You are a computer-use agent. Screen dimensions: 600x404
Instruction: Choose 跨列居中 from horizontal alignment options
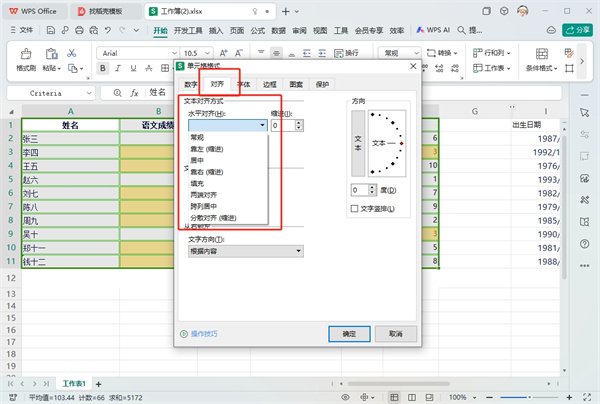coord(204,207)
